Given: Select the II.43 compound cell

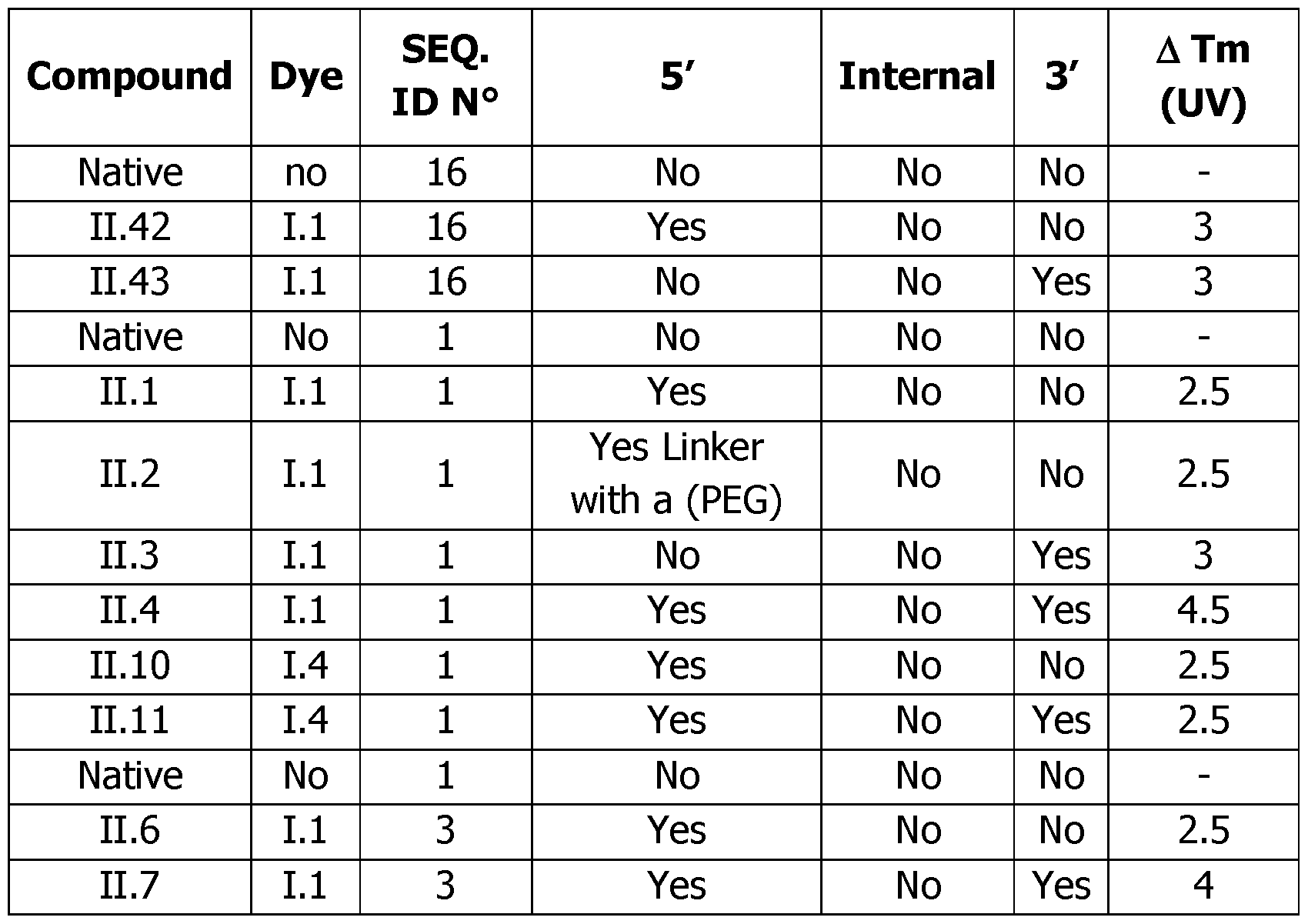Looking at the screenshot, I should point(129,282).
